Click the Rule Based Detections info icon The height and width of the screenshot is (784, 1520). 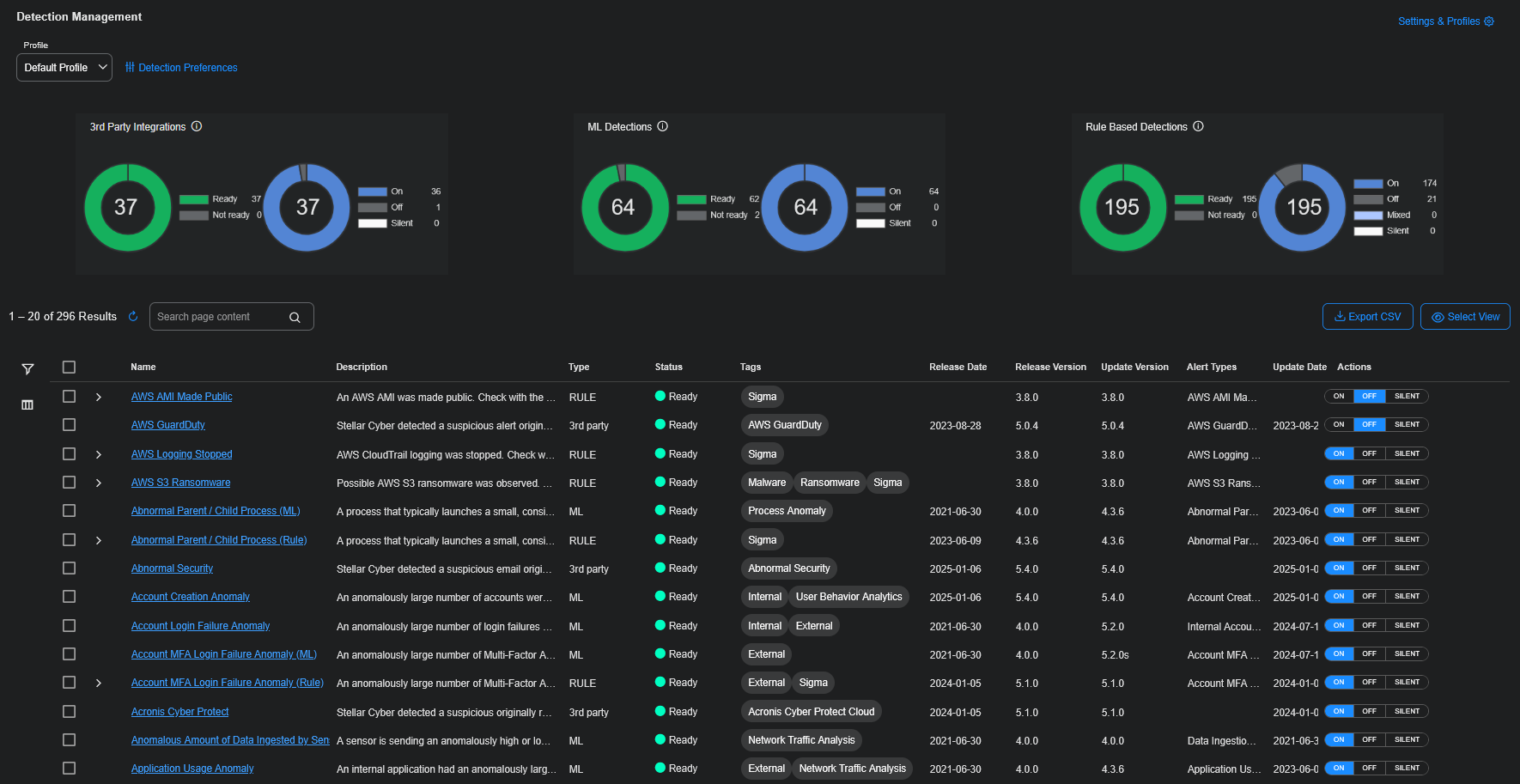point(1199,126)
